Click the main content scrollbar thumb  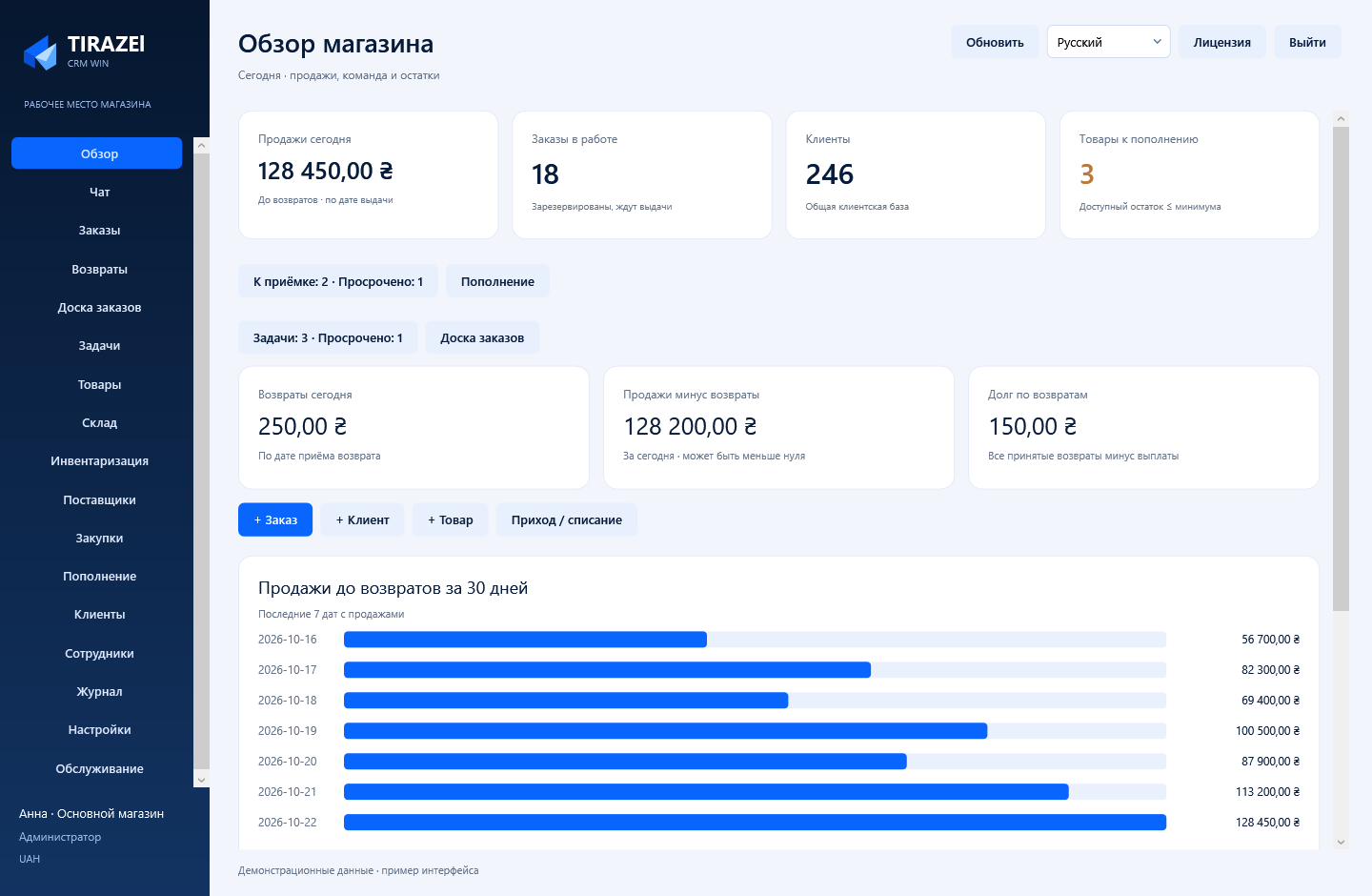pos(1341,369)
